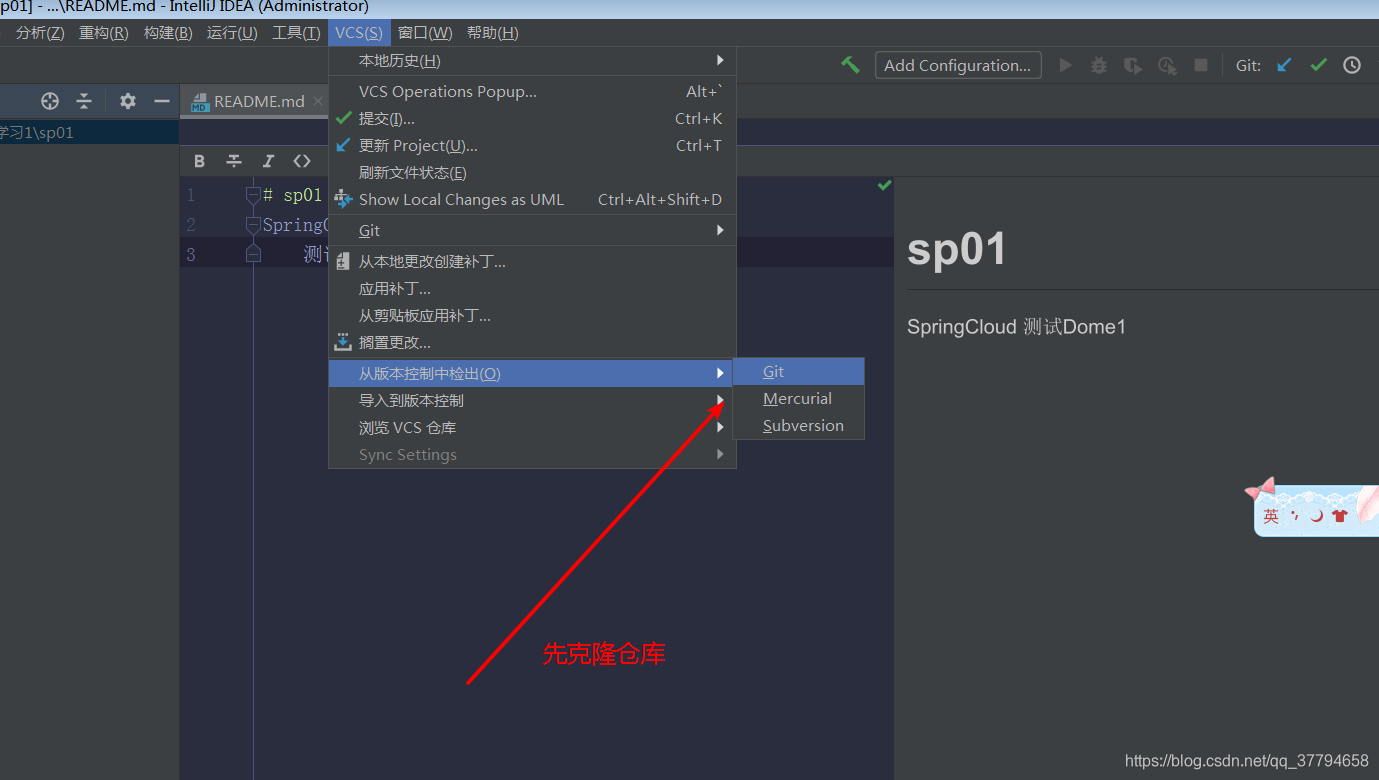Toggle italic in markdown toolbar
This screenshot has width=1379, height=780.
(x=268, y=161)
